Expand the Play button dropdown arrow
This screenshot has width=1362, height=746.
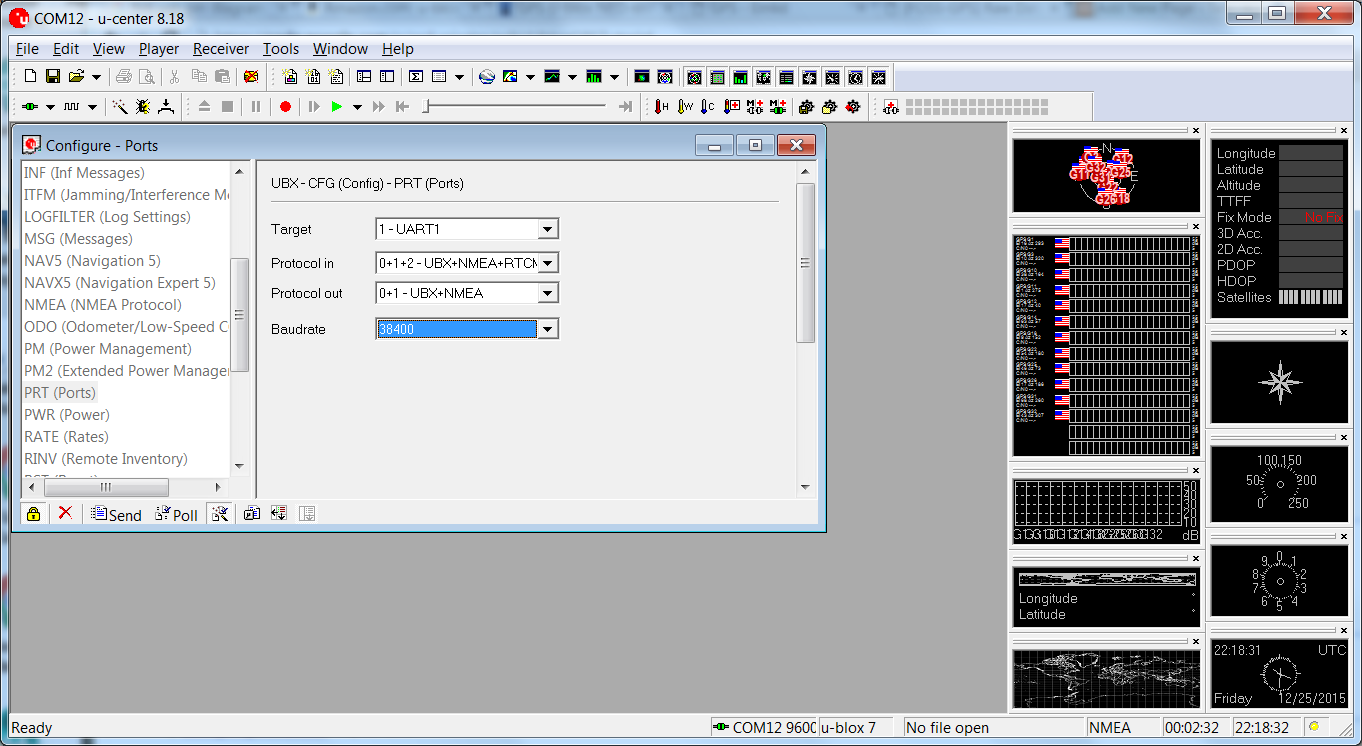(x=356, y=106)
